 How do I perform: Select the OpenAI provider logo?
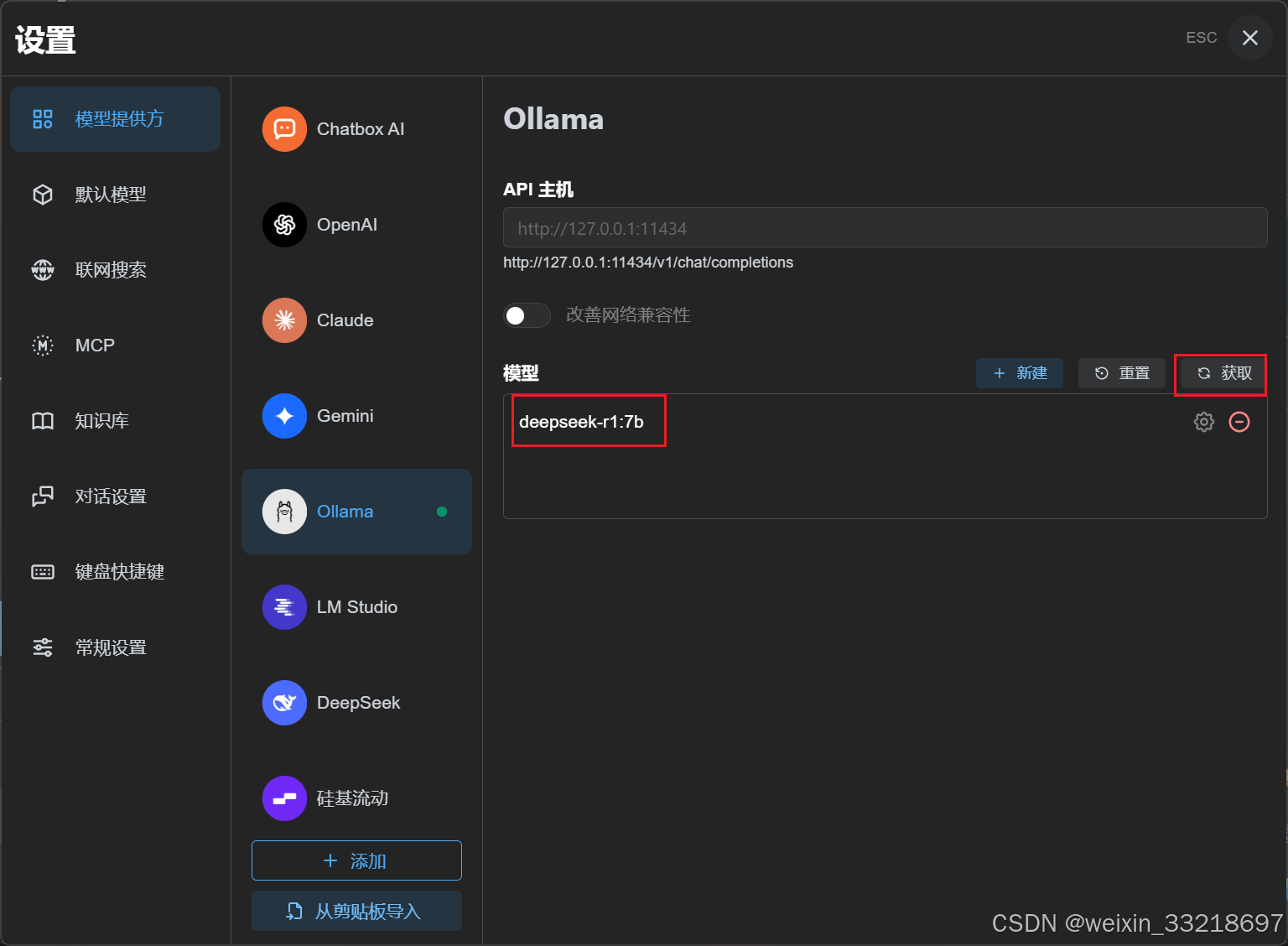point(285,225)
